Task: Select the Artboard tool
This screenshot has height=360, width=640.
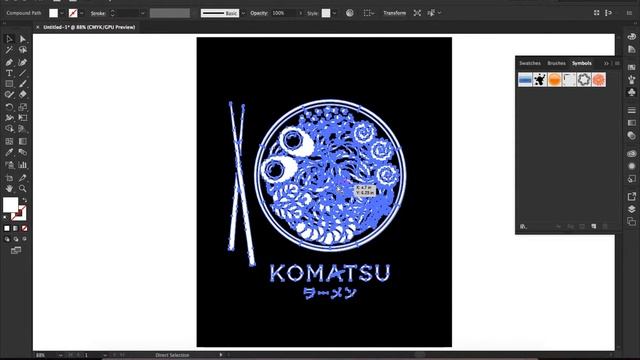Action: (x=9, y=178)
